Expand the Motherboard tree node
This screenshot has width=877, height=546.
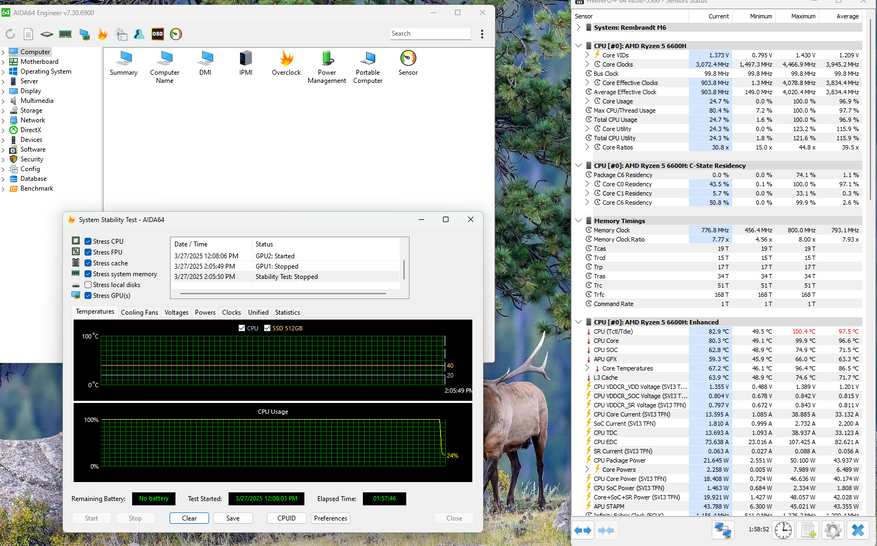(x=3, y=62)
